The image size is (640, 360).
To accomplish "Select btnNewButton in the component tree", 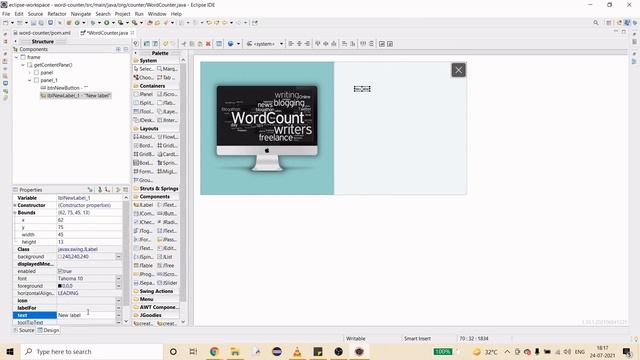I will tap(64, 88).
